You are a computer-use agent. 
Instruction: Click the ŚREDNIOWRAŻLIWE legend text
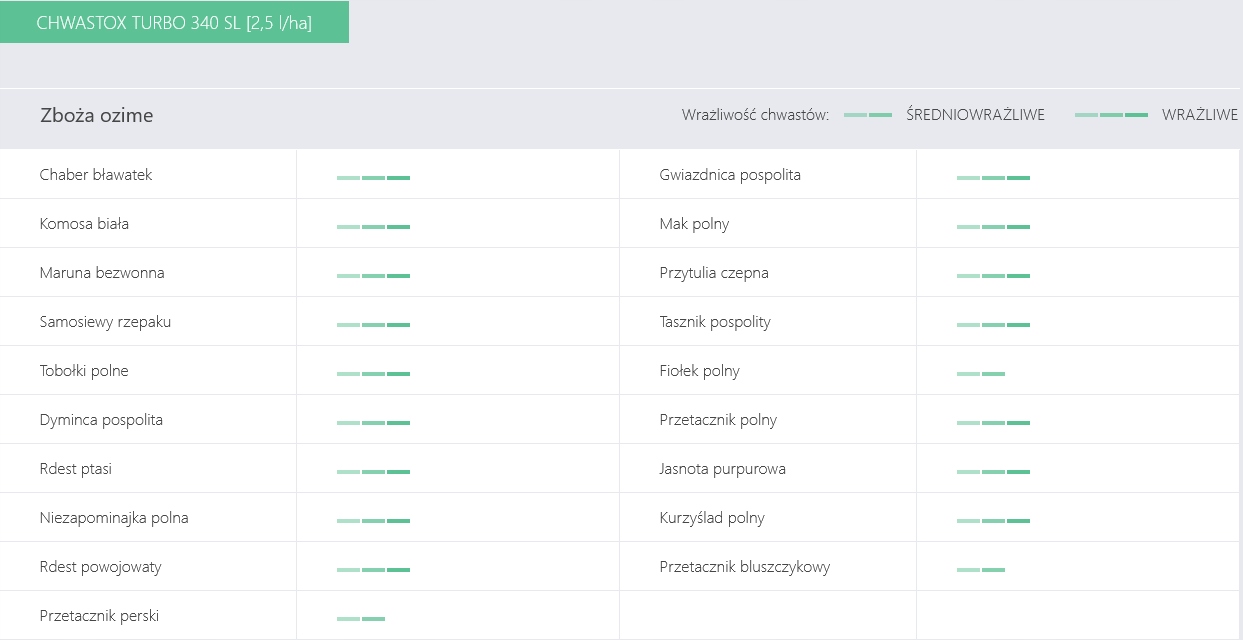pos(975,116)
